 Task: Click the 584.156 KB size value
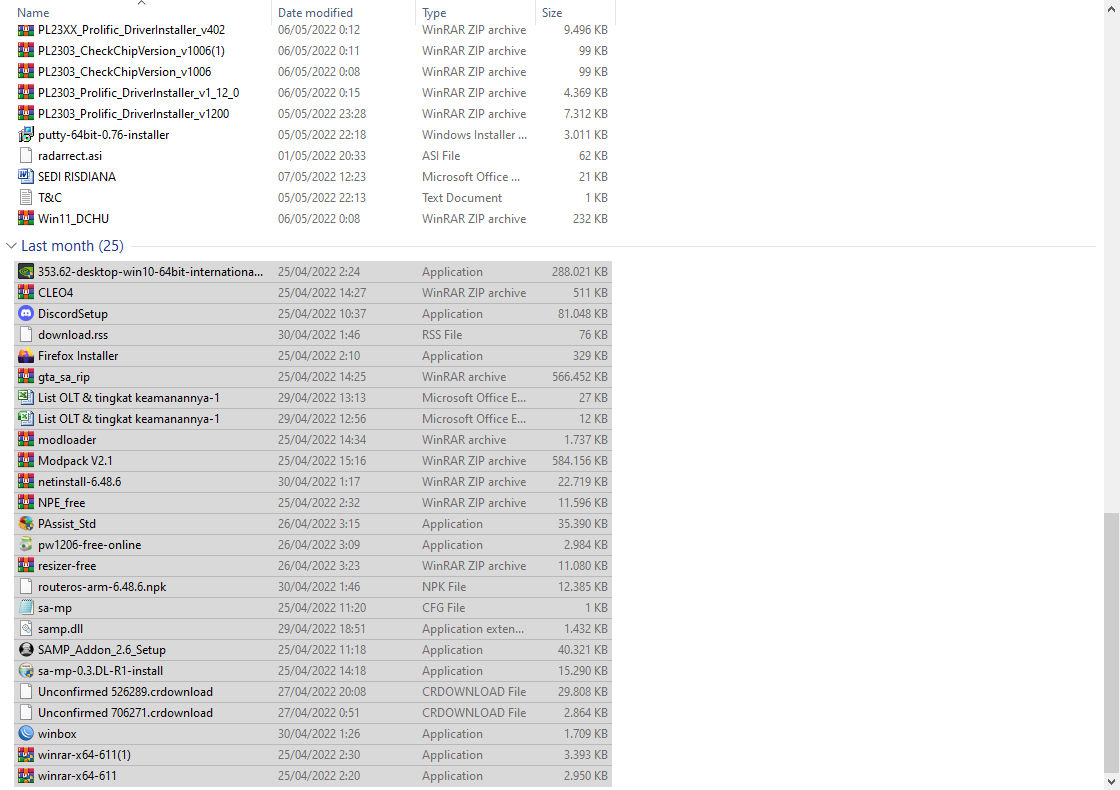click(579, 461)
